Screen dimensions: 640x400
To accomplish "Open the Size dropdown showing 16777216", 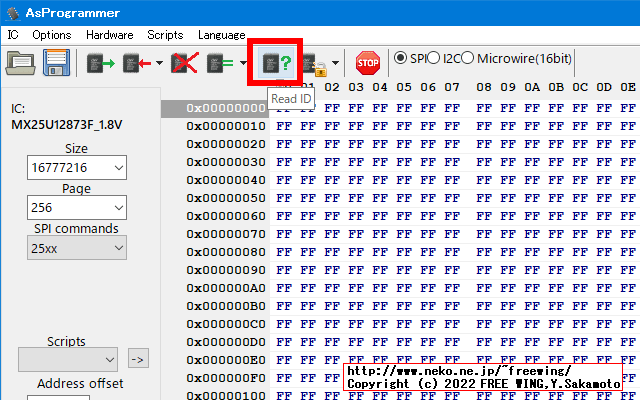I will (77, 167).
